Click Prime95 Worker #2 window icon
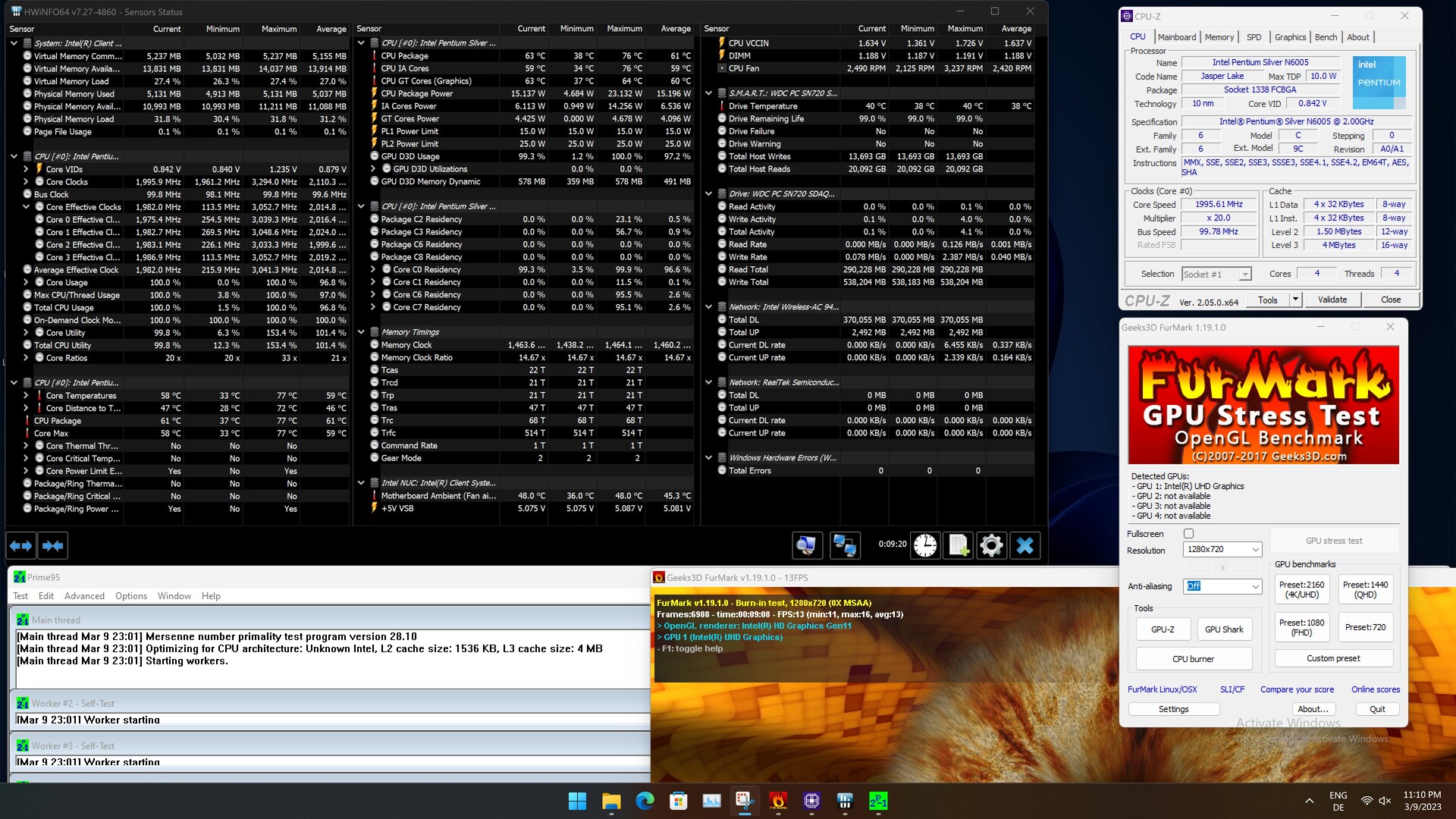The width and height of the screenshot is (1456, 819). point(23,703)
